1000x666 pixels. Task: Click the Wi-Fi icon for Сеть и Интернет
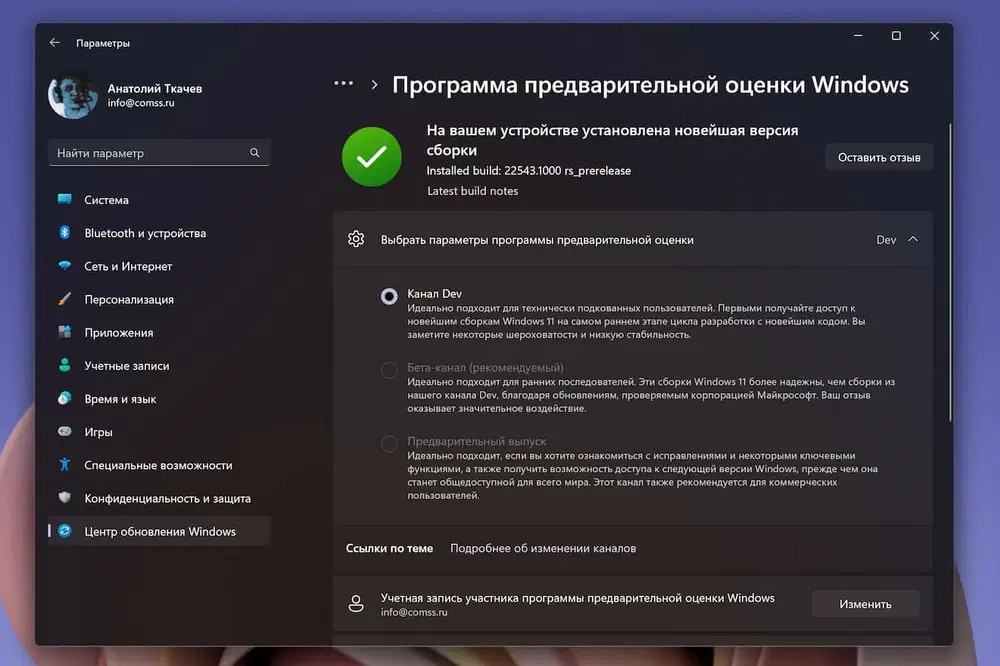point(64,265)
